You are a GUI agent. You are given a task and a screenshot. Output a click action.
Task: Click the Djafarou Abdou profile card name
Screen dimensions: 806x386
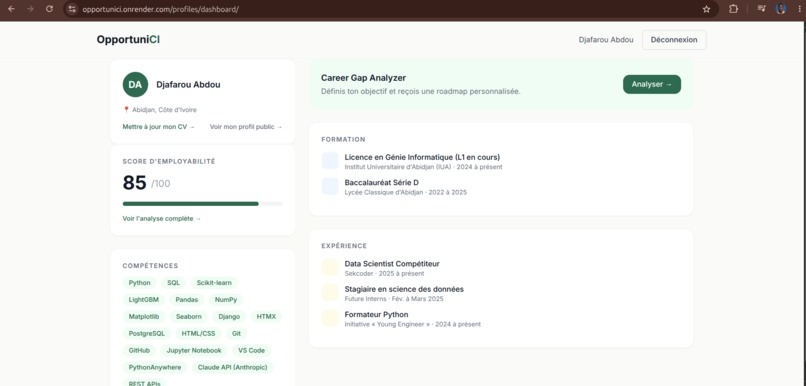188,84
